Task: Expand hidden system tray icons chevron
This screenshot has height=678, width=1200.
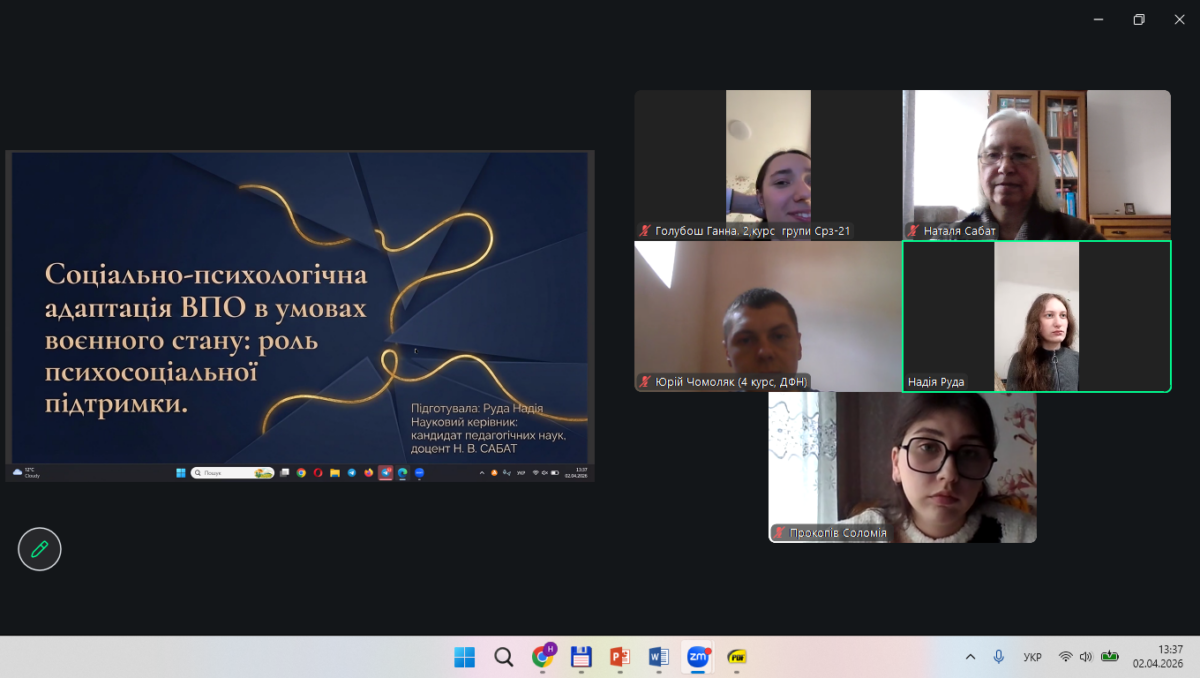Action: tap(970, 657)
